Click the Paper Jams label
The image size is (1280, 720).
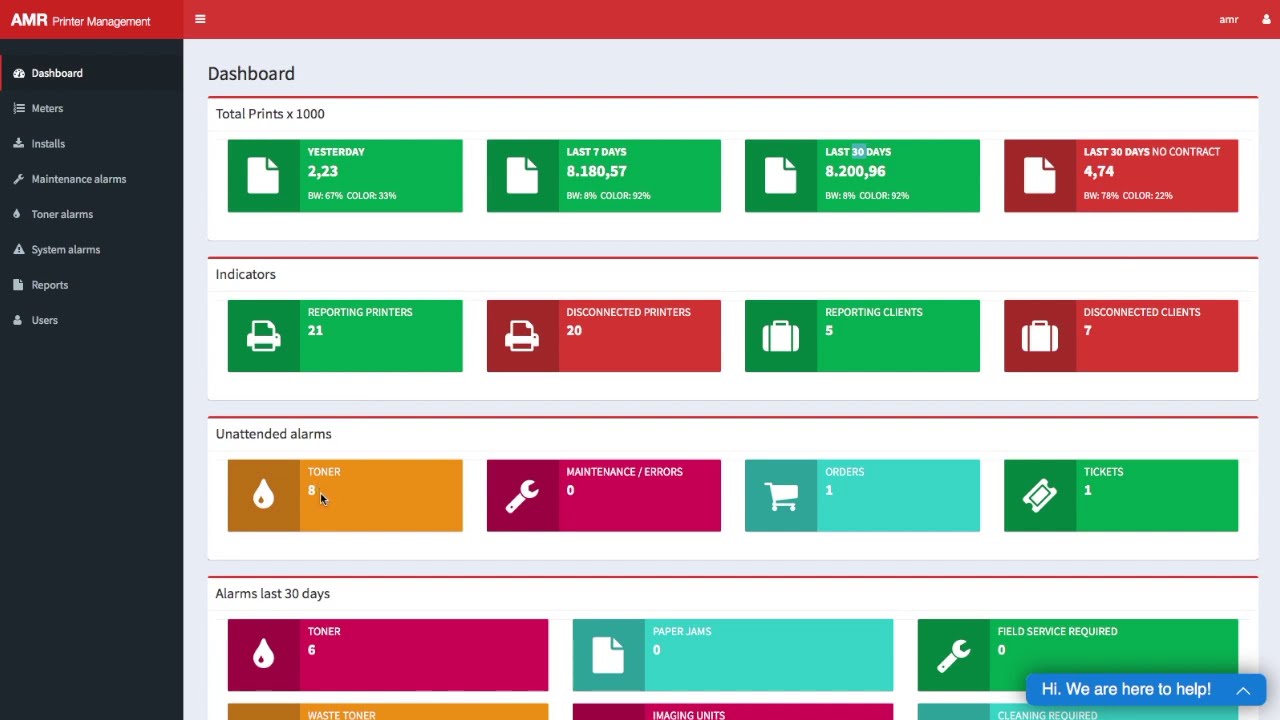(682, 632)
